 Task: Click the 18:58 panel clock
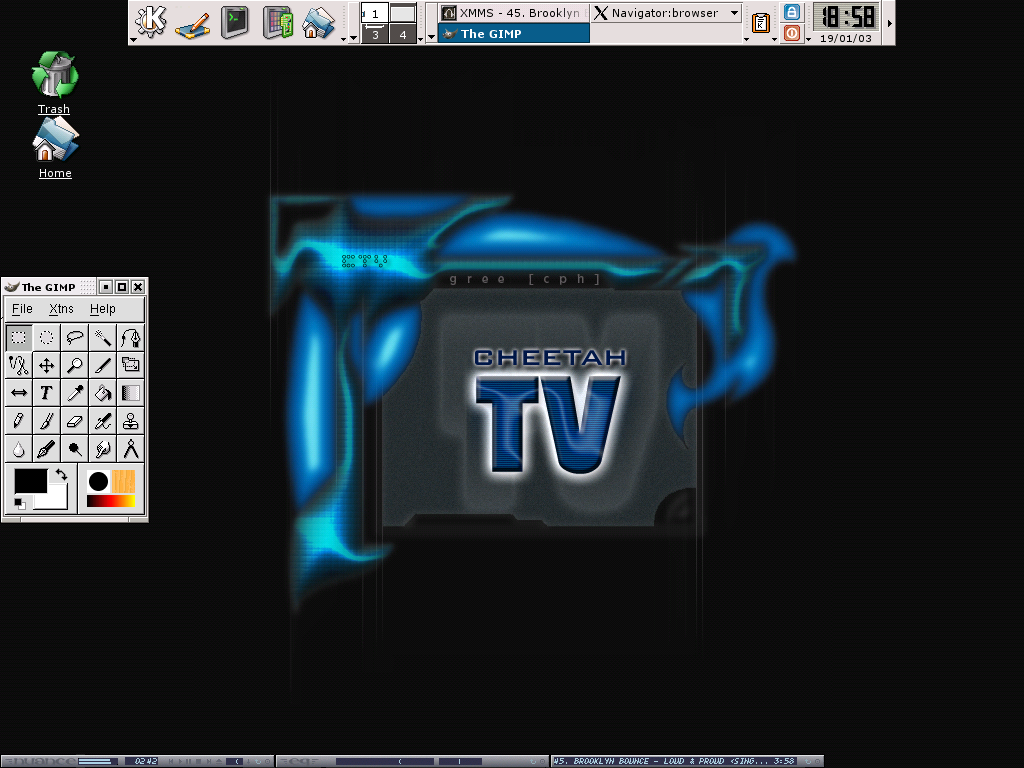tap(847, 16)
